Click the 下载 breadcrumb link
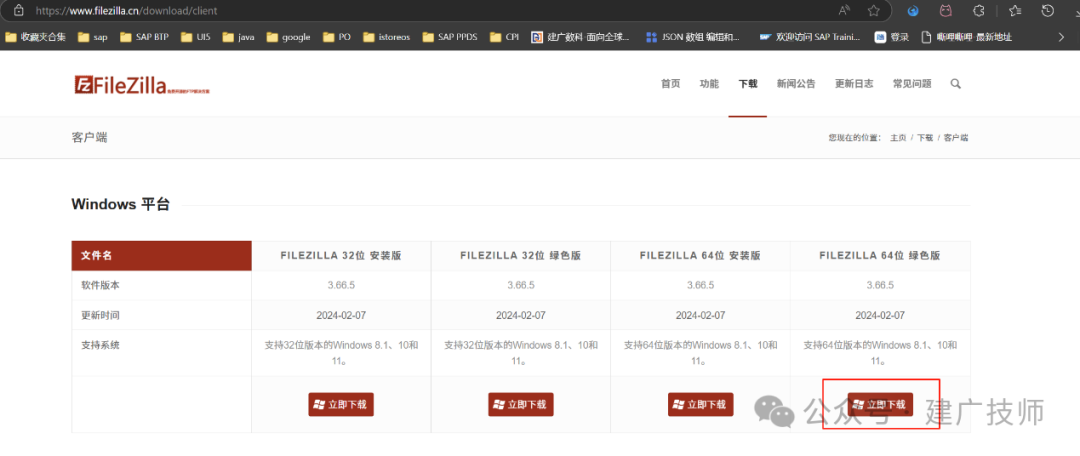 pos(925,138)
